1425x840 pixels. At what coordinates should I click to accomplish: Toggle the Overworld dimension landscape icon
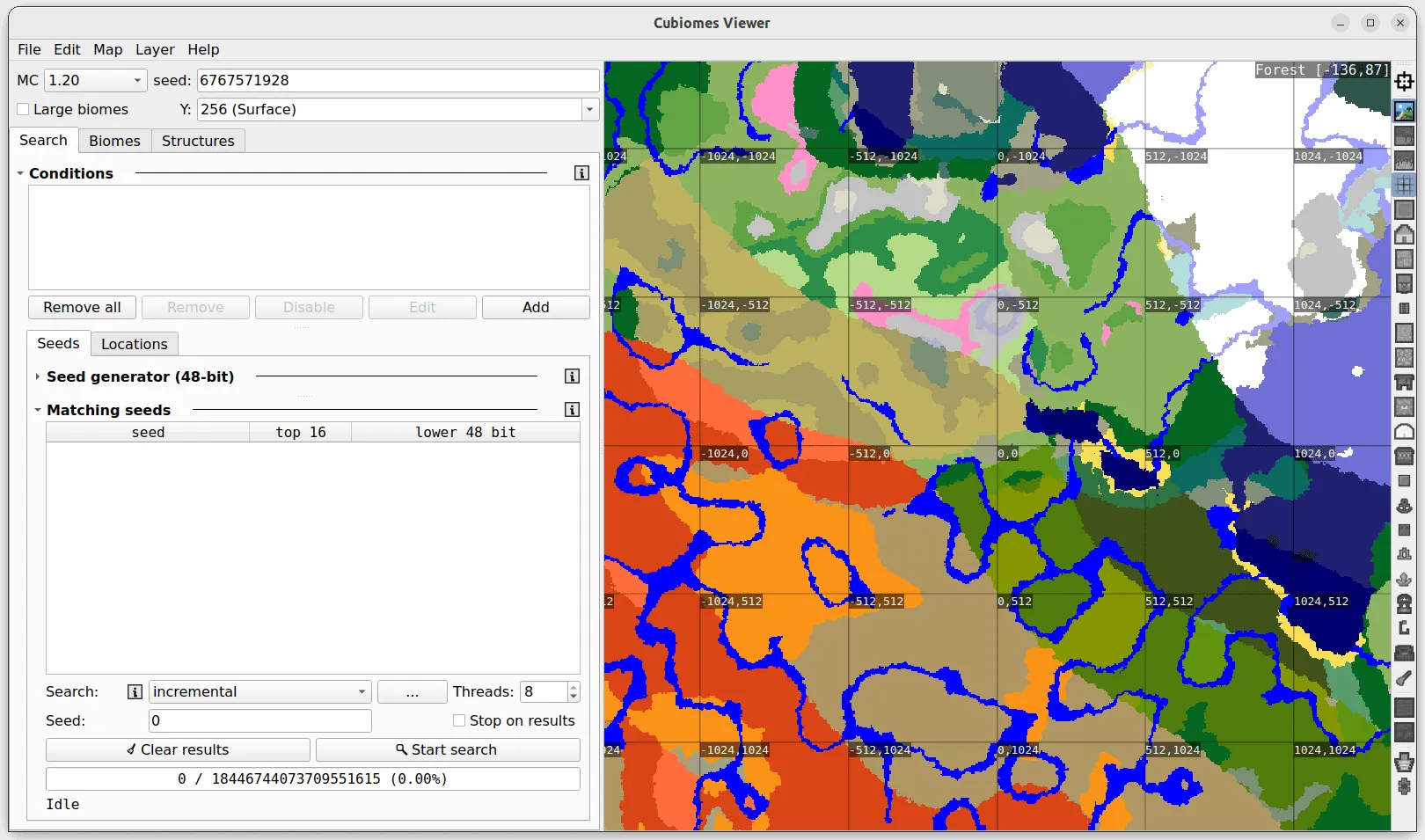(1404, 111)
